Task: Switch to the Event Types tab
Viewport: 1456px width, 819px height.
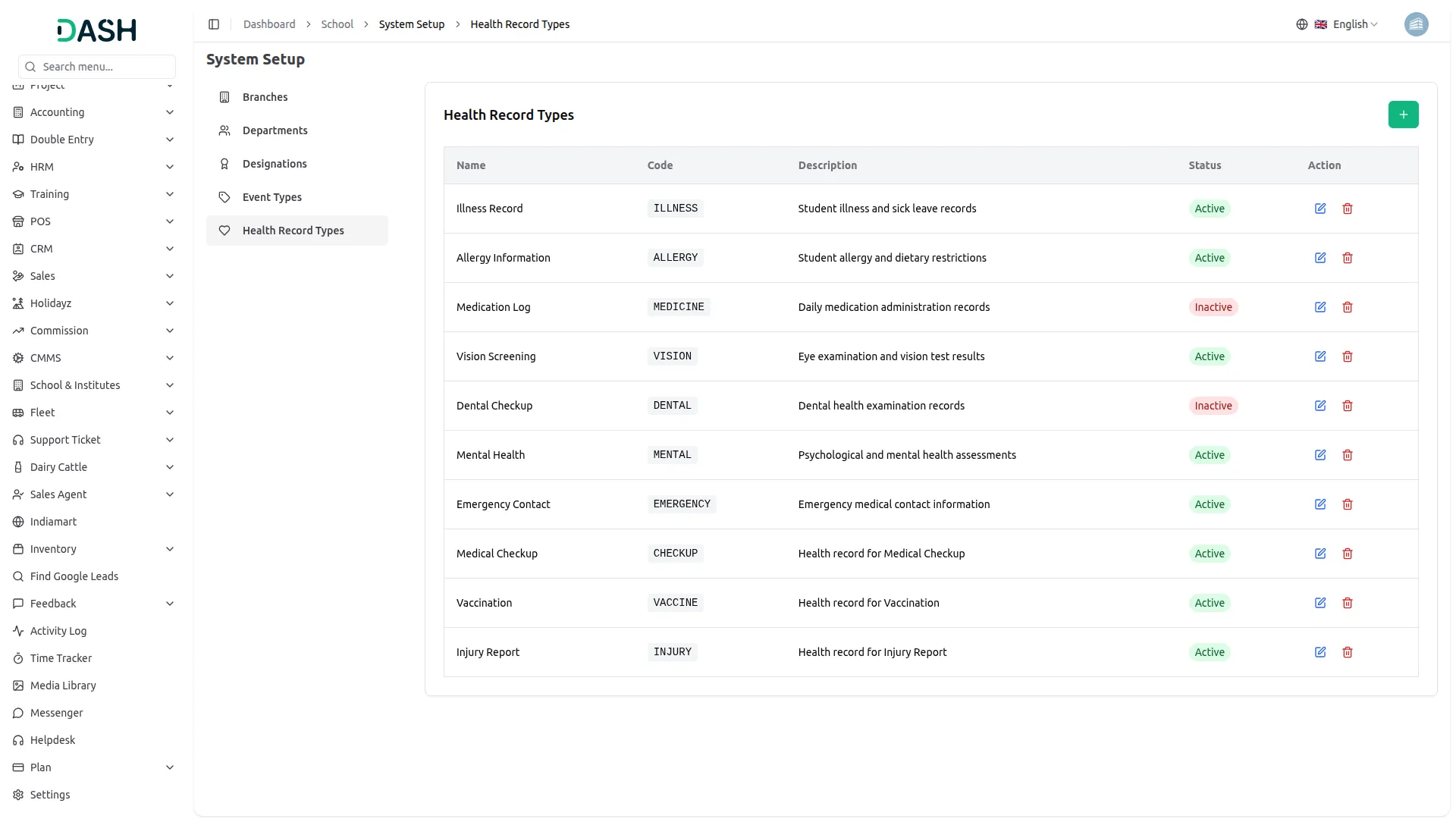Action: point(271,197)
